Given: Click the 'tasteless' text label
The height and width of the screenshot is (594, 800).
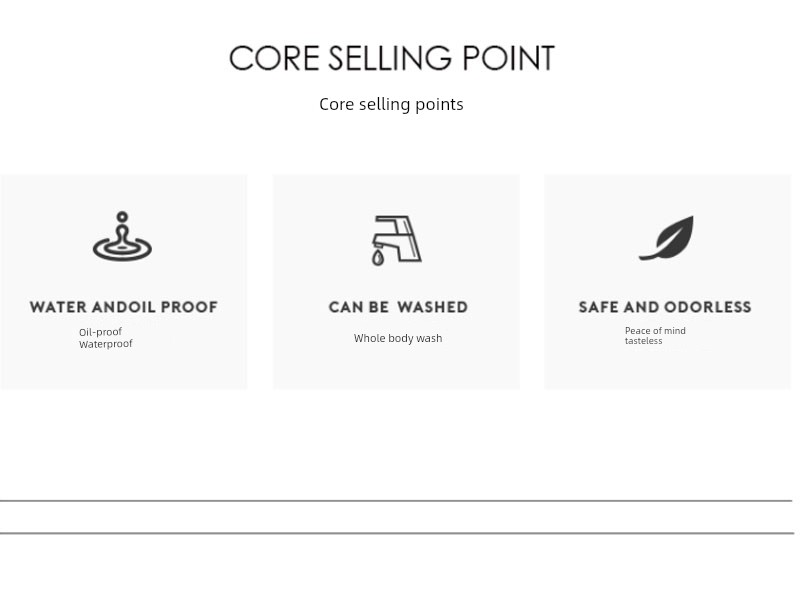Looking at the screenshot, I should (x=643, y=341).
